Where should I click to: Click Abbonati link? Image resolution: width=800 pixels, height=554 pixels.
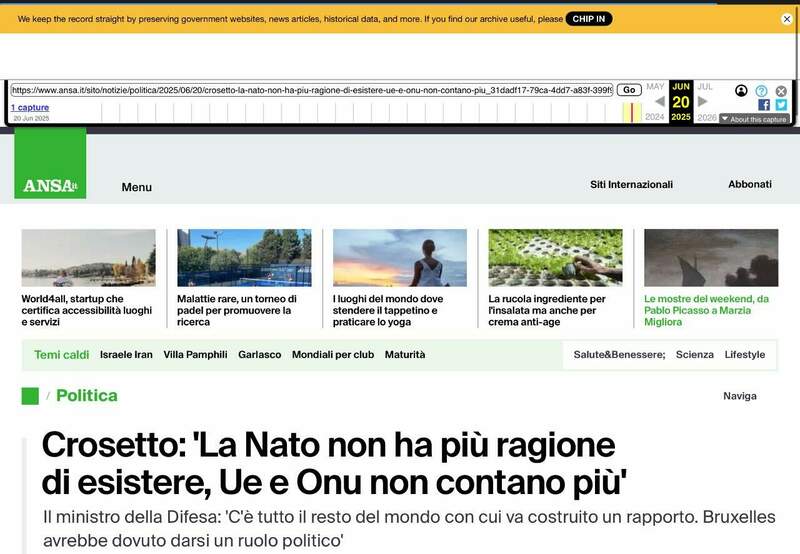[749, 184]
